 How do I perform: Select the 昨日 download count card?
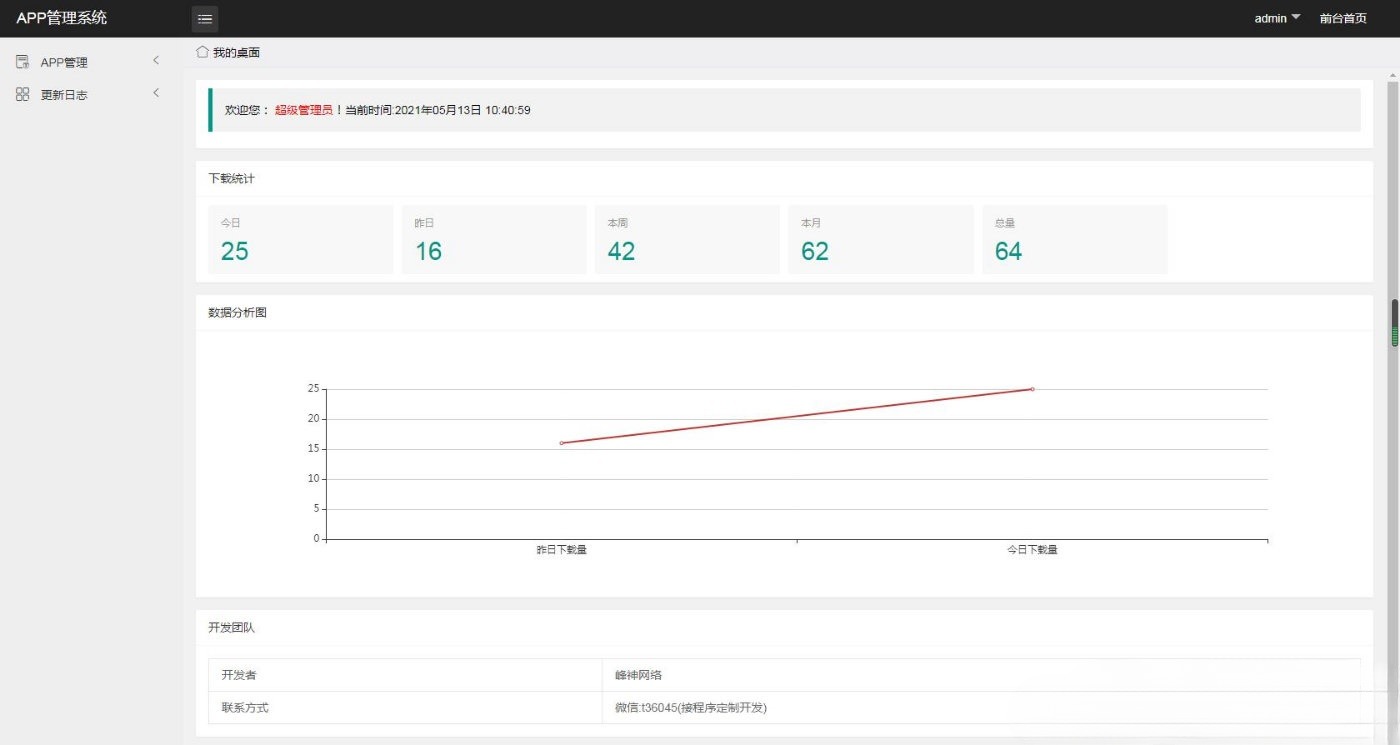pos(493,240)
